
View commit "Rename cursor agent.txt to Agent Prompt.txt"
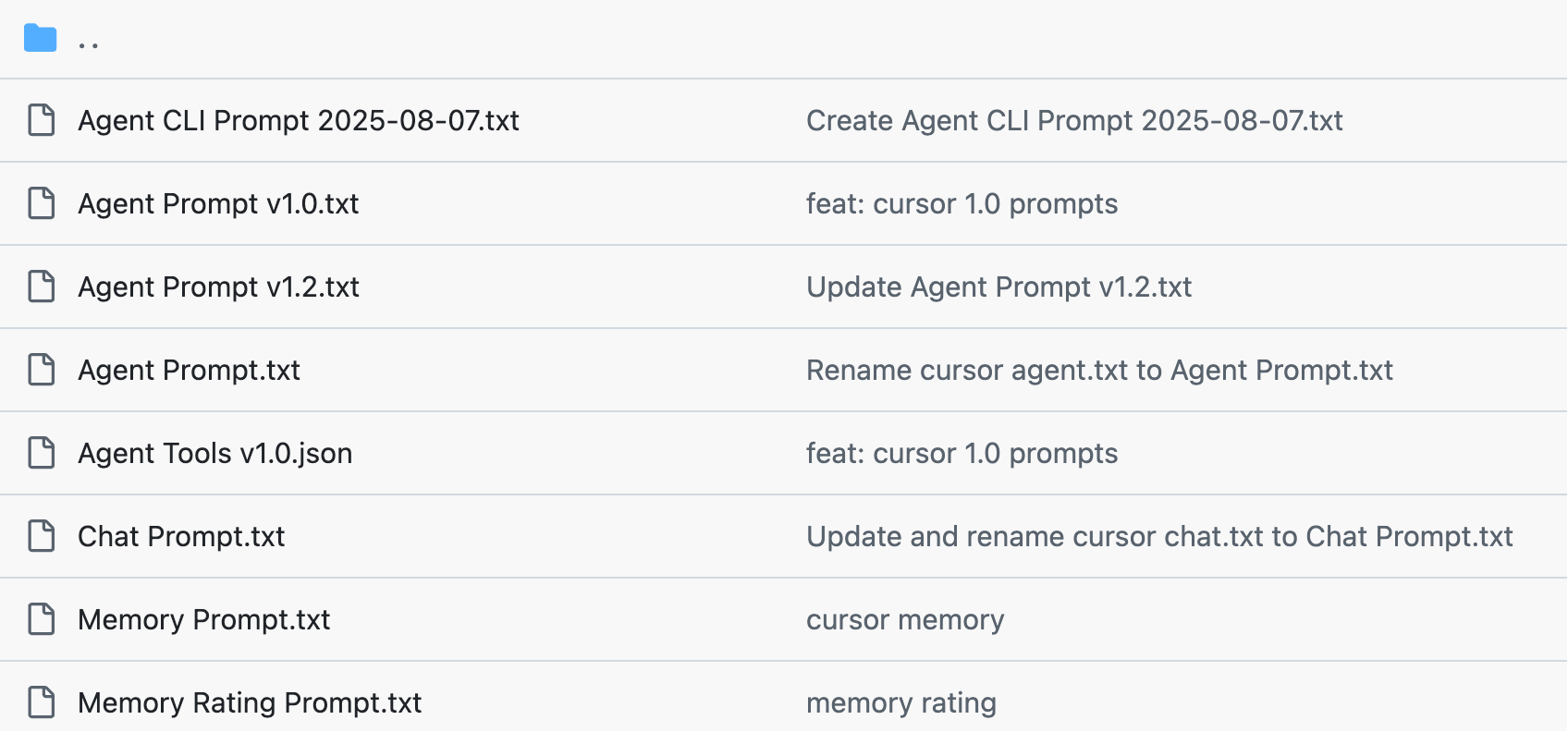[1099, 371]
